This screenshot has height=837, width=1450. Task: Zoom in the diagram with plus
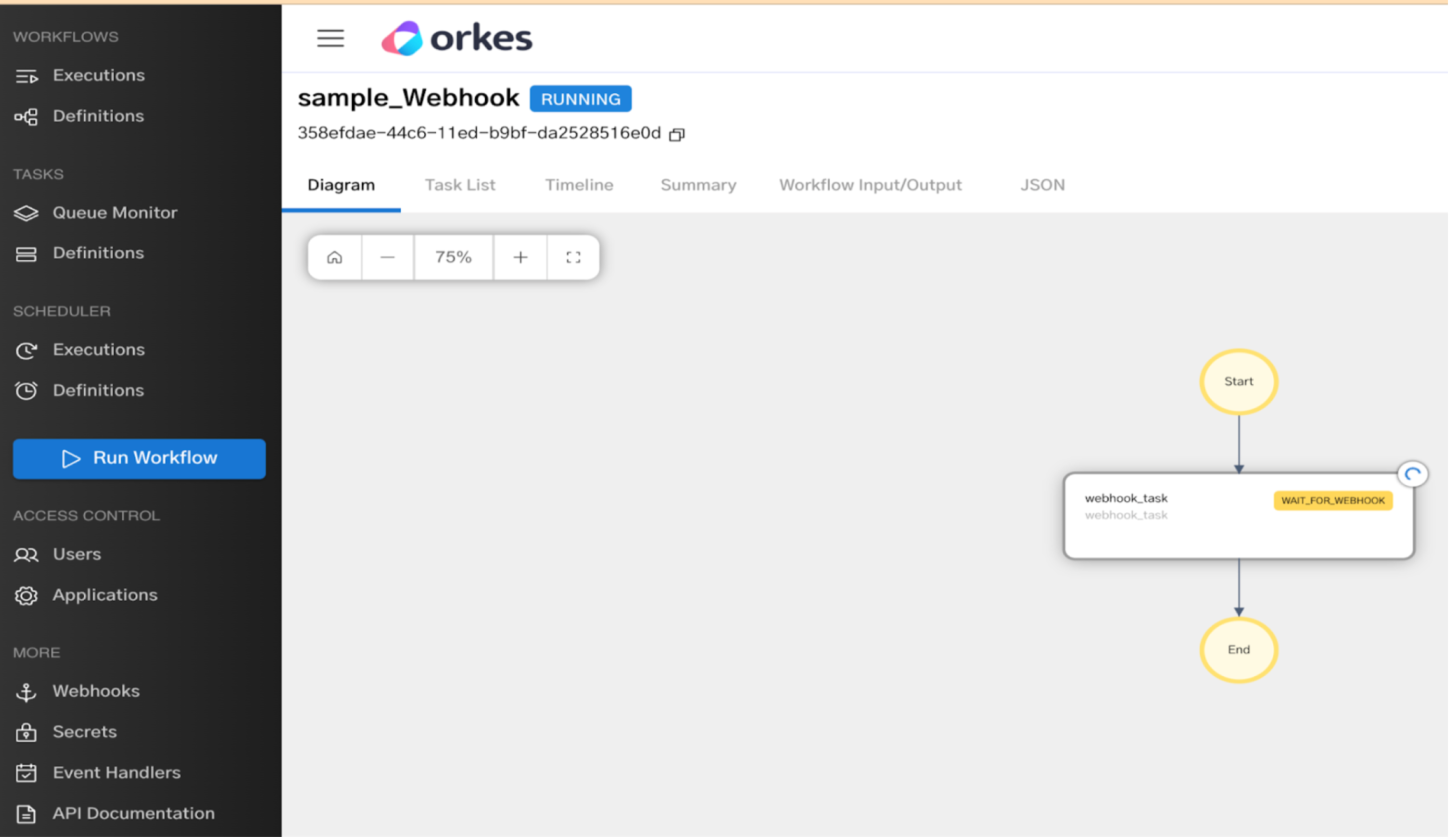520,257
